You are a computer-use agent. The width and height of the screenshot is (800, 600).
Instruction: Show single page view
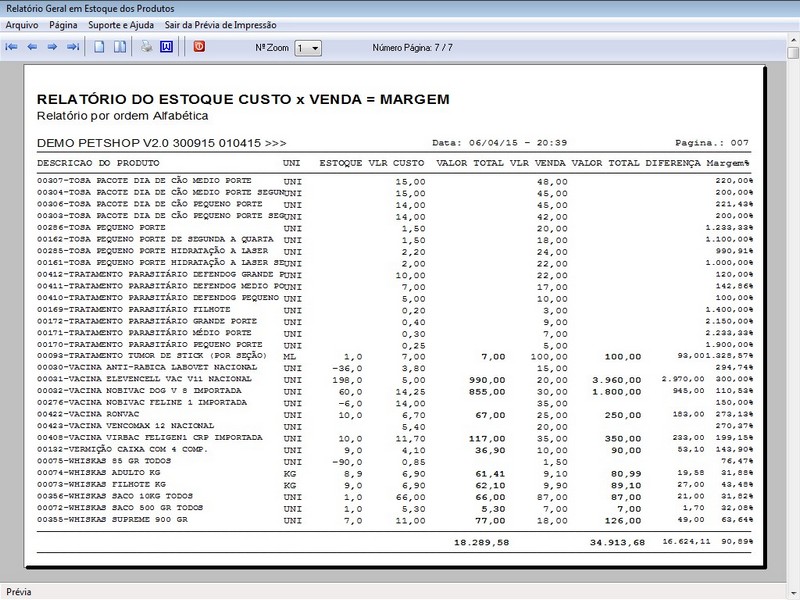click(99, 47)
